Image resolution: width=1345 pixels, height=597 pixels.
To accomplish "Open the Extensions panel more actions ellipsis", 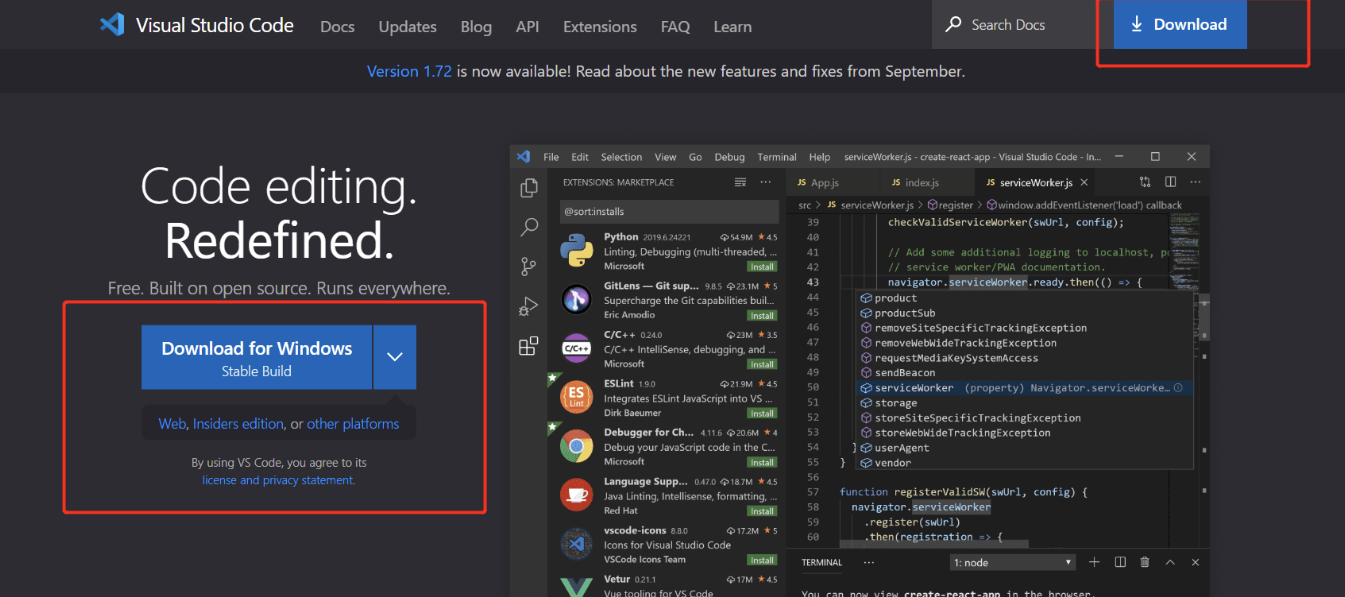I will [x=766, y=182].
